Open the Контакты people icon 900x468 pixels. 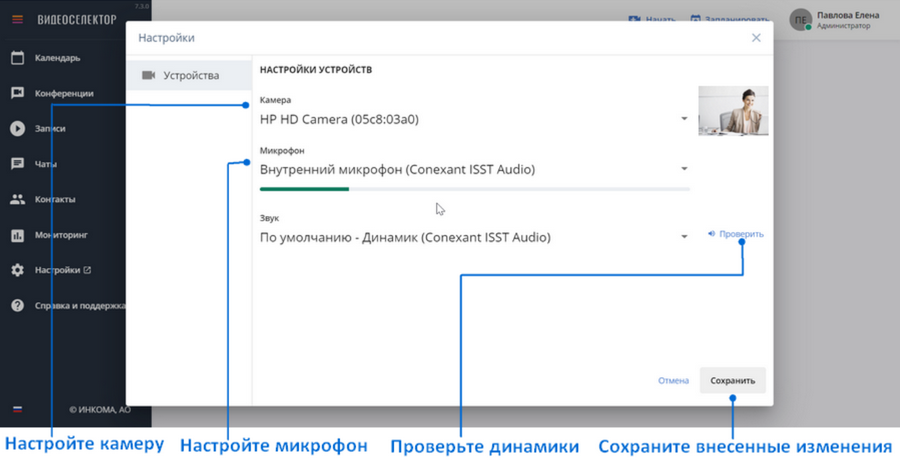click(17, 199)
